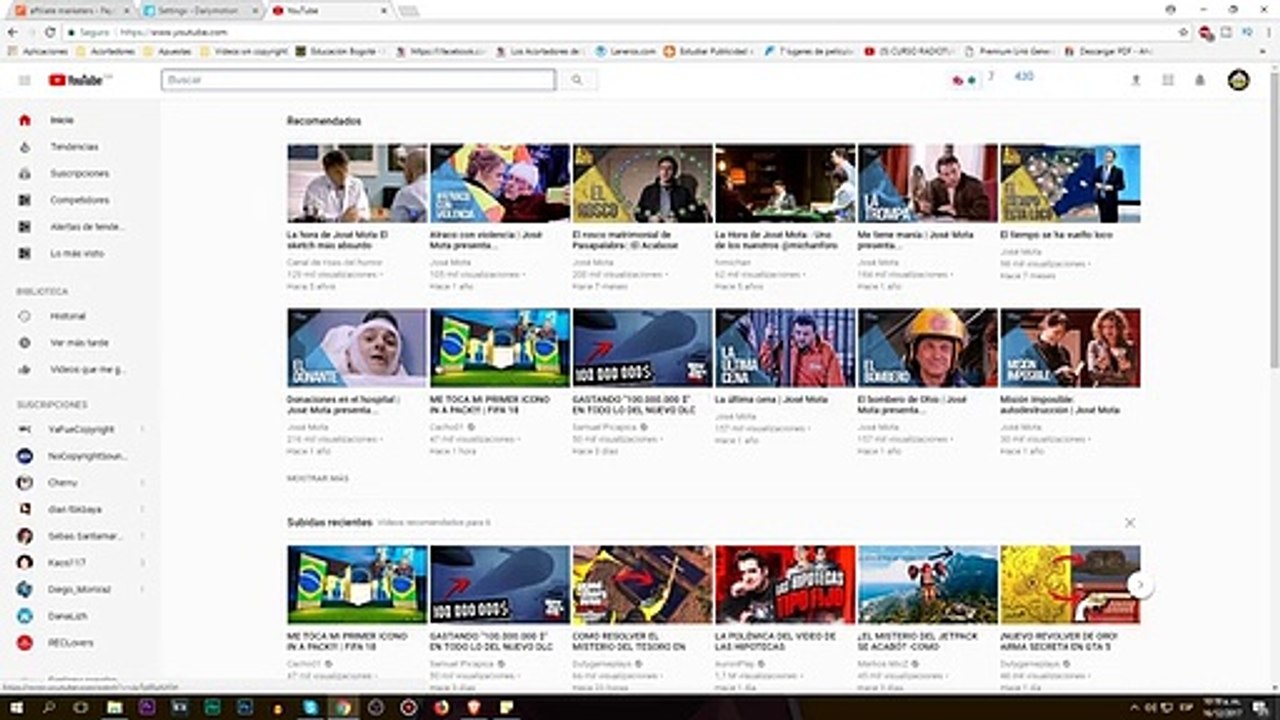1280x720 pixels.
Task: Open liked videos list in sidebar
Action: coord(80,370)
